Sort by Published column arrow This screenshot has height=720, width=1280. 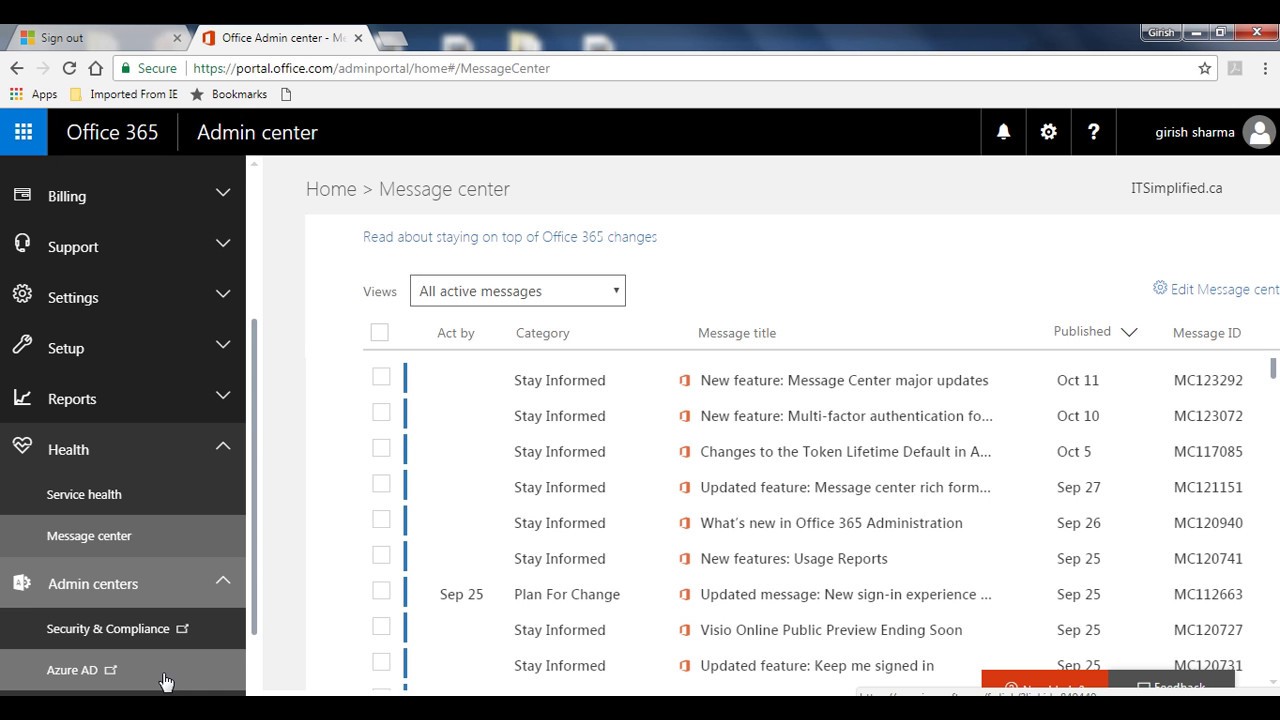(1129, 332)
